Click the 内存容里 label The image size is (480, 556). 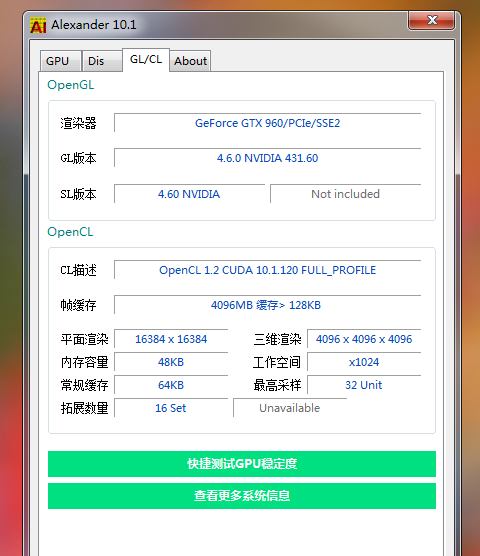pos(84,362)
